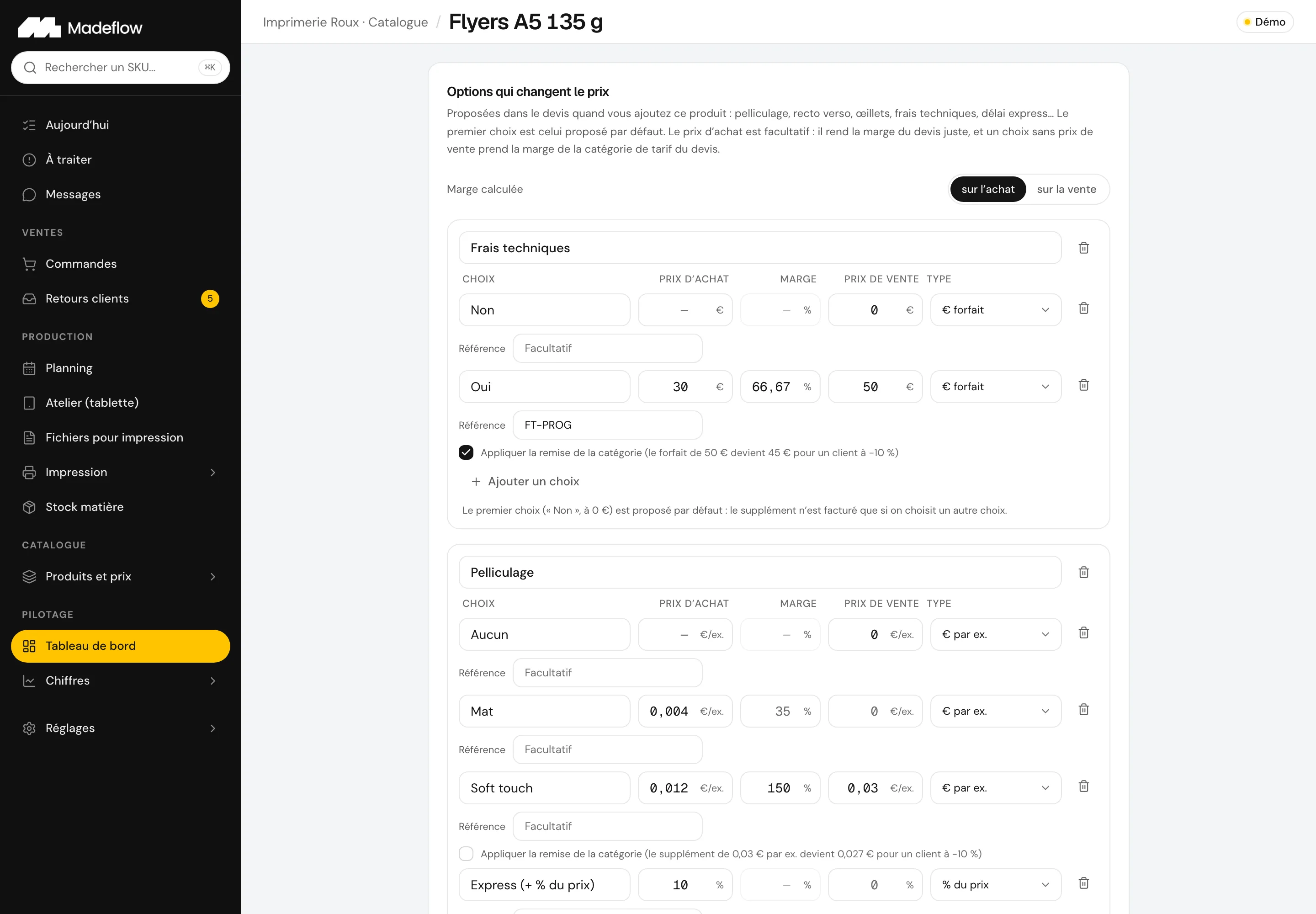Image resolution: width=1316 pixels, height=914 pixels.
Task: Delete the Aucun choice row
Action: (x=1083, y=633)
